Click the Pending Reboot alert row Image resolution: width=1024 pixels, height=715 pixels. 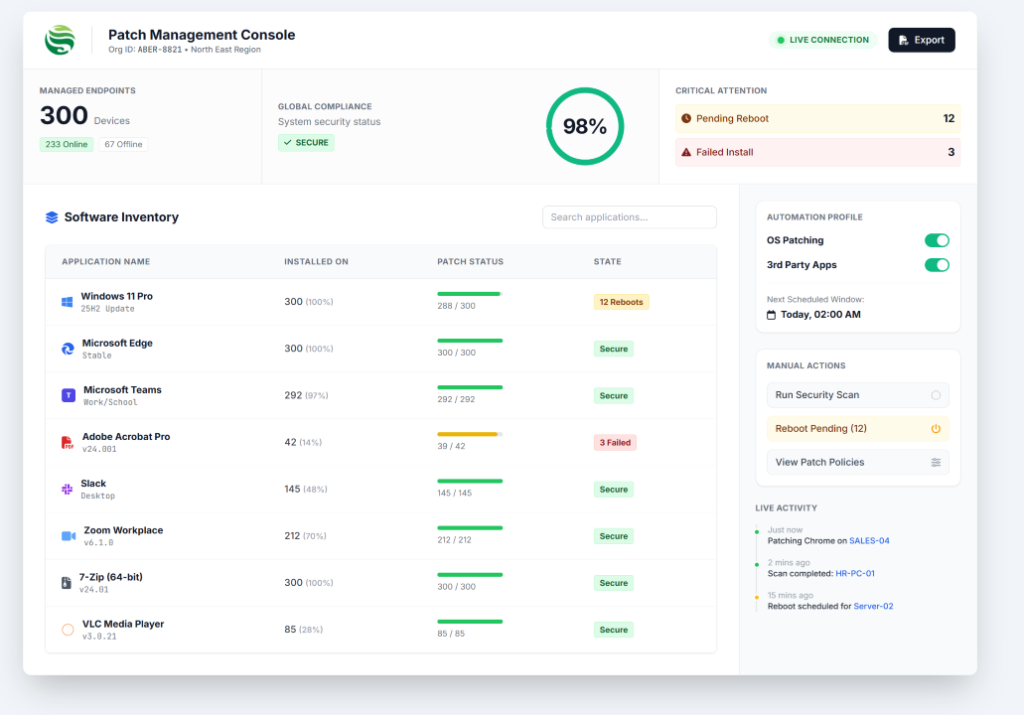coord(817,118)
